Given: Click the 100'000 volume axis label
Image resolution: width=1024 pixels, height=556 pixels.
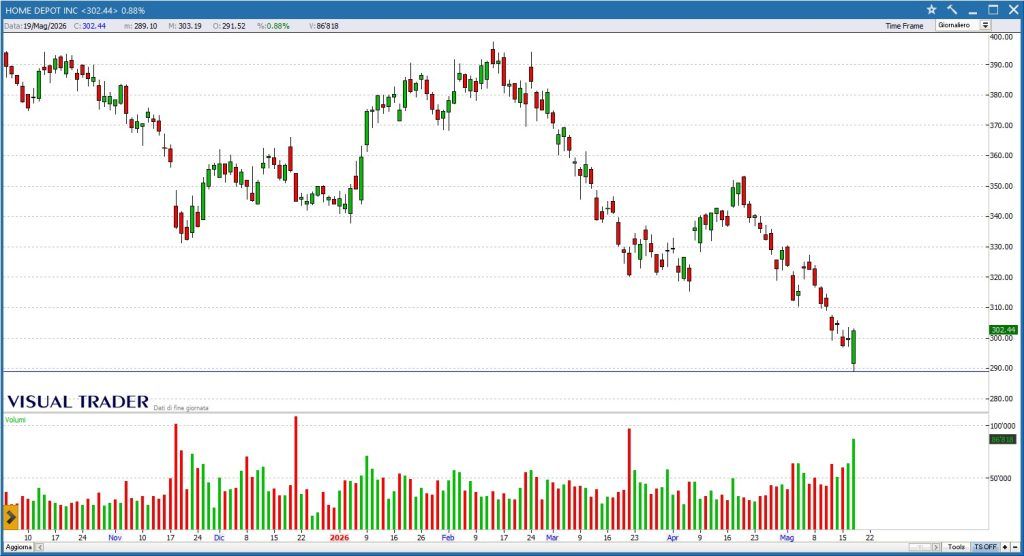Looking at the screenshot, I should point(1002,425).
